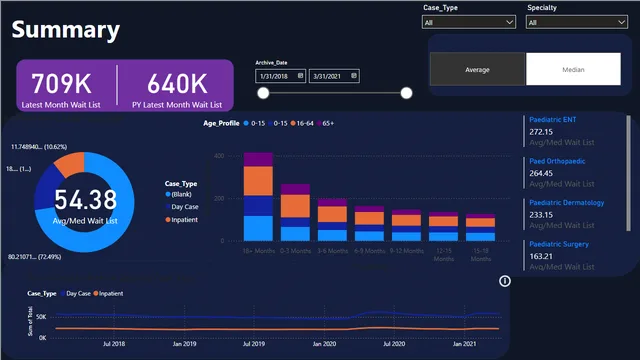Viewport: 640px width, 360px height.
Task: Click the end date field 3/31/2021
Action: click(x=334, y=76)
